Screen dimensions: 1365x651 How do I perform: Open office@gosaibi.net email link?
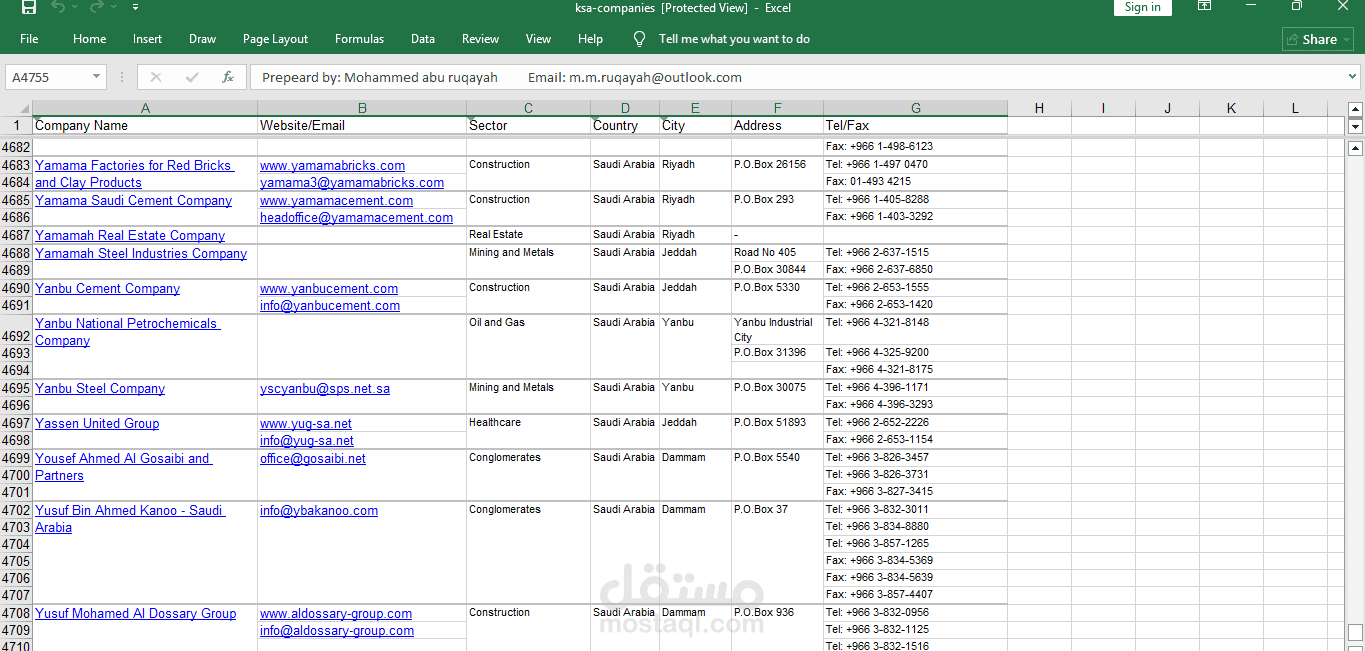[x=313, y=458]
